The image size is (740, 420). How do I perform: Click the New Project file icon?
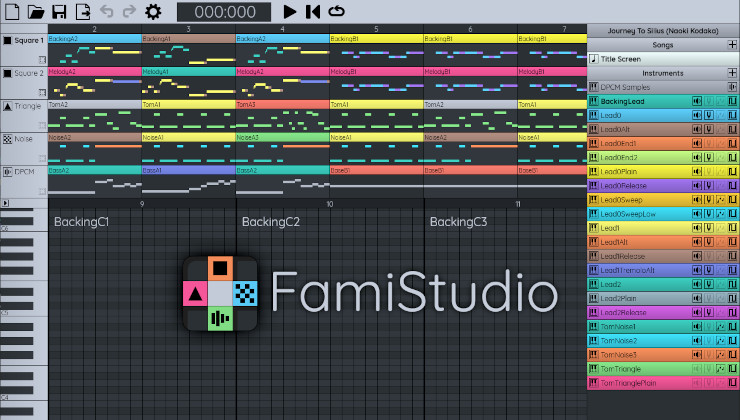(x=12, y=11)
